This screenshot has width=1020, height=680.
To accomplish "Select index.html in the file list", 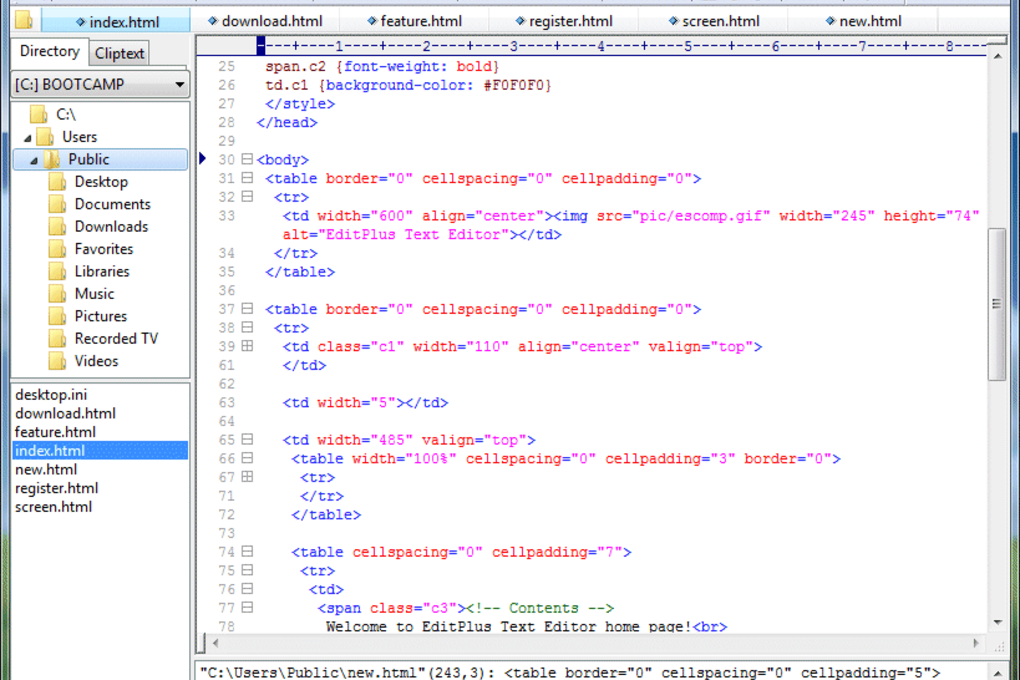I will click(100, 450).
